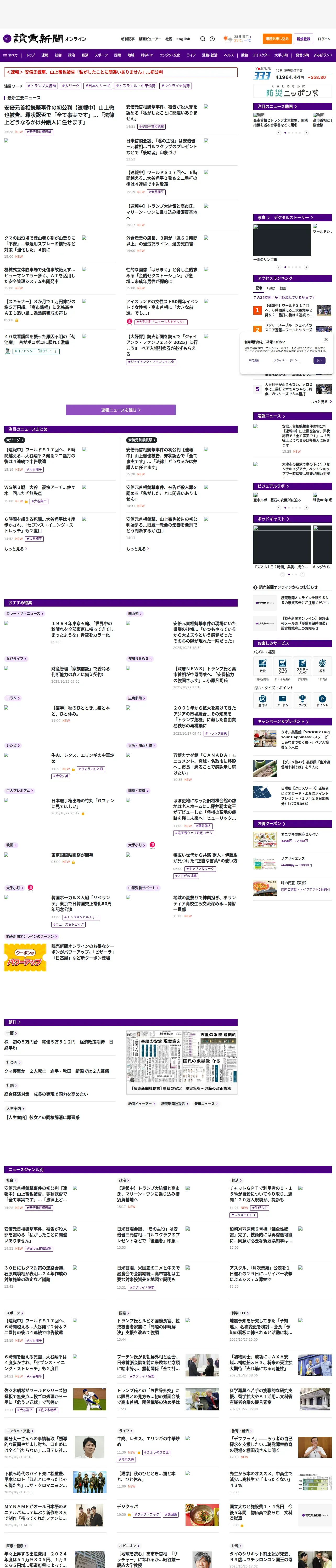Click 大リーグ category label in まとめ

tap(15, 440)
